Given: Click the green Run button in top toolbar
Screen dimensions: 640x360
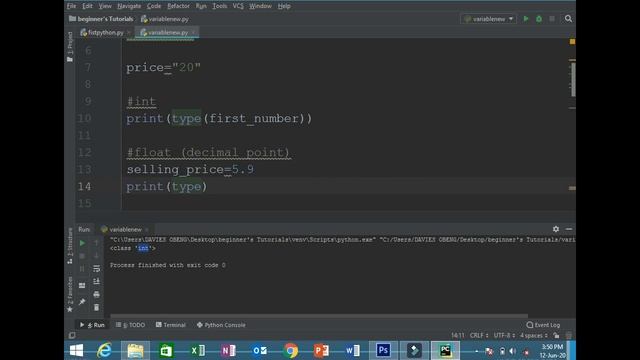Looking at the screenshot, I should [x=526, y=19].
